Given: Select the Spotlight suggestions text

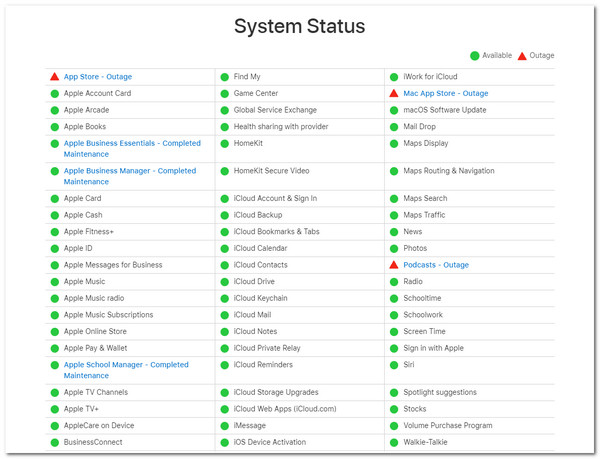Looking at the screenshot, I should (x=440, y=392).
